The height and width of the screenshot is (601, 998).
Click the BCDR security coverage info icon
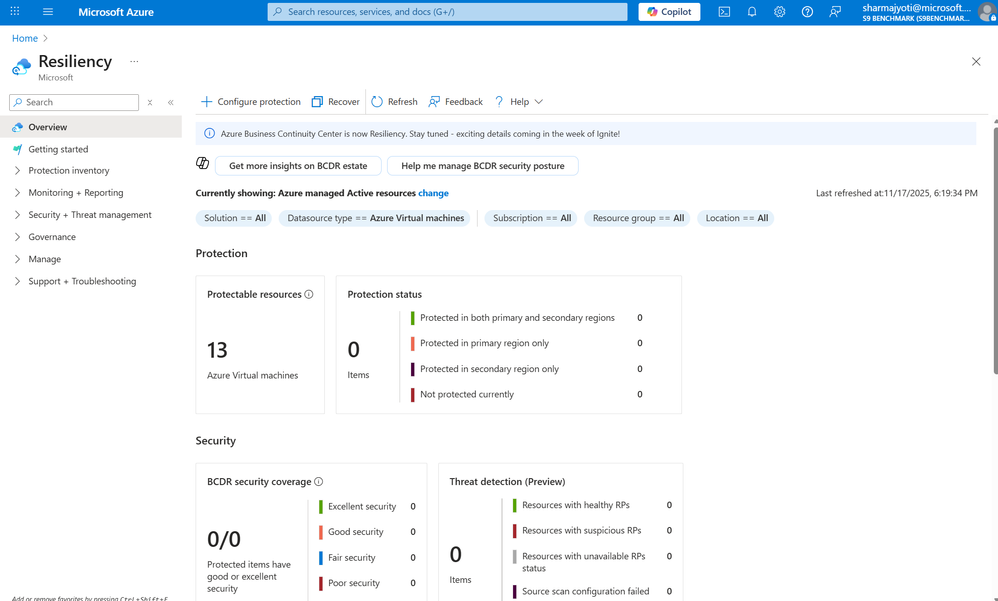[319, 481]
